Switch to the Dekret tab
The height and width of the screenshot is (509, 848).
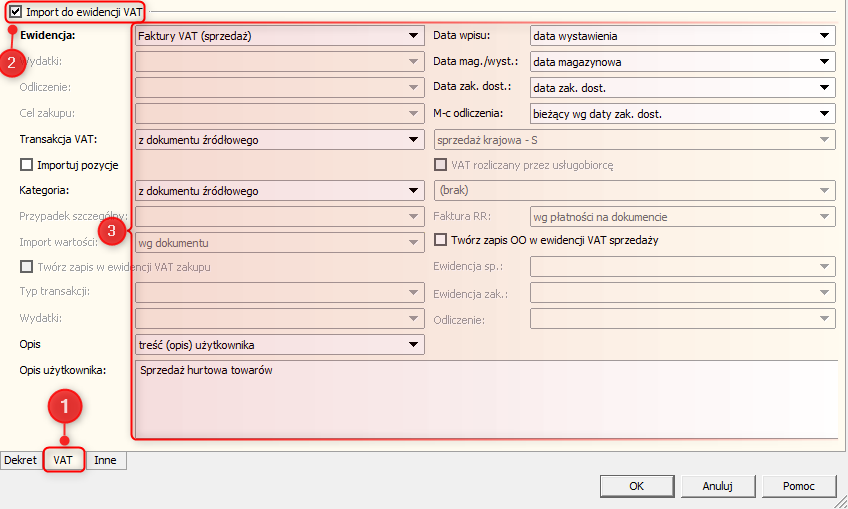coord(21,460)
